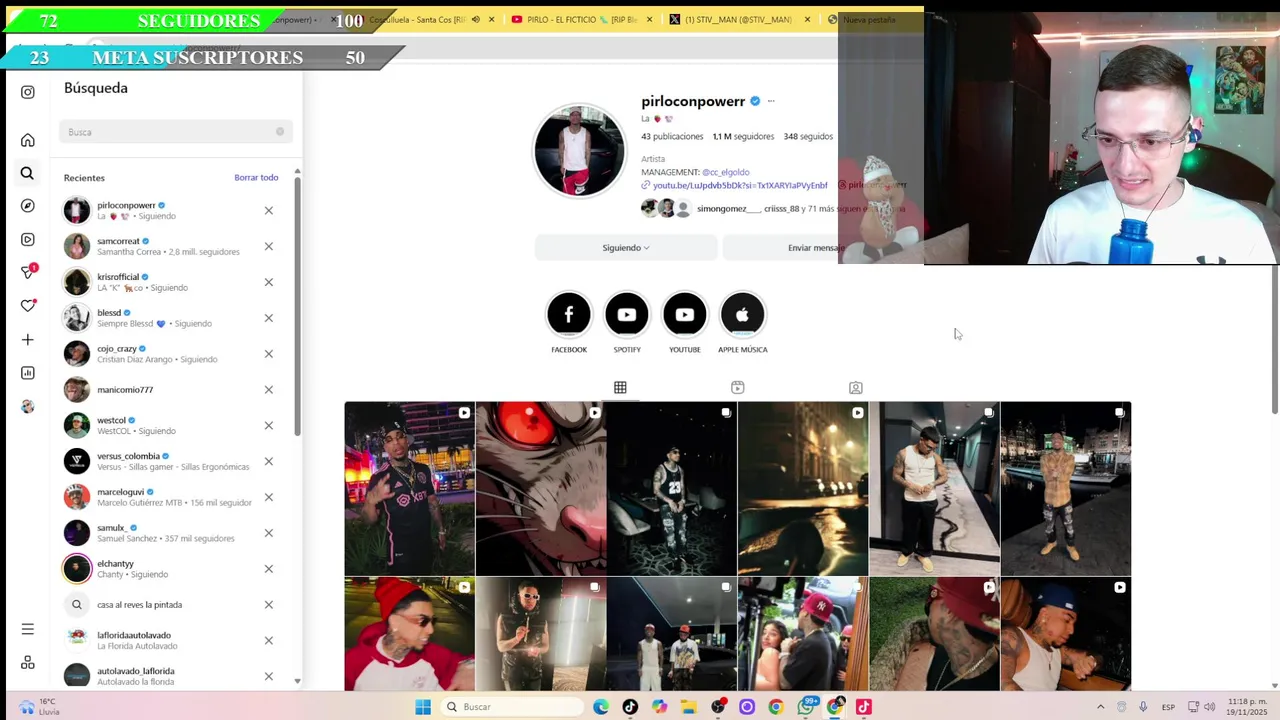Screen dimensions: 1280x720
Task: Open own profile avatar in the sidebar
Action: coord(28,406)
